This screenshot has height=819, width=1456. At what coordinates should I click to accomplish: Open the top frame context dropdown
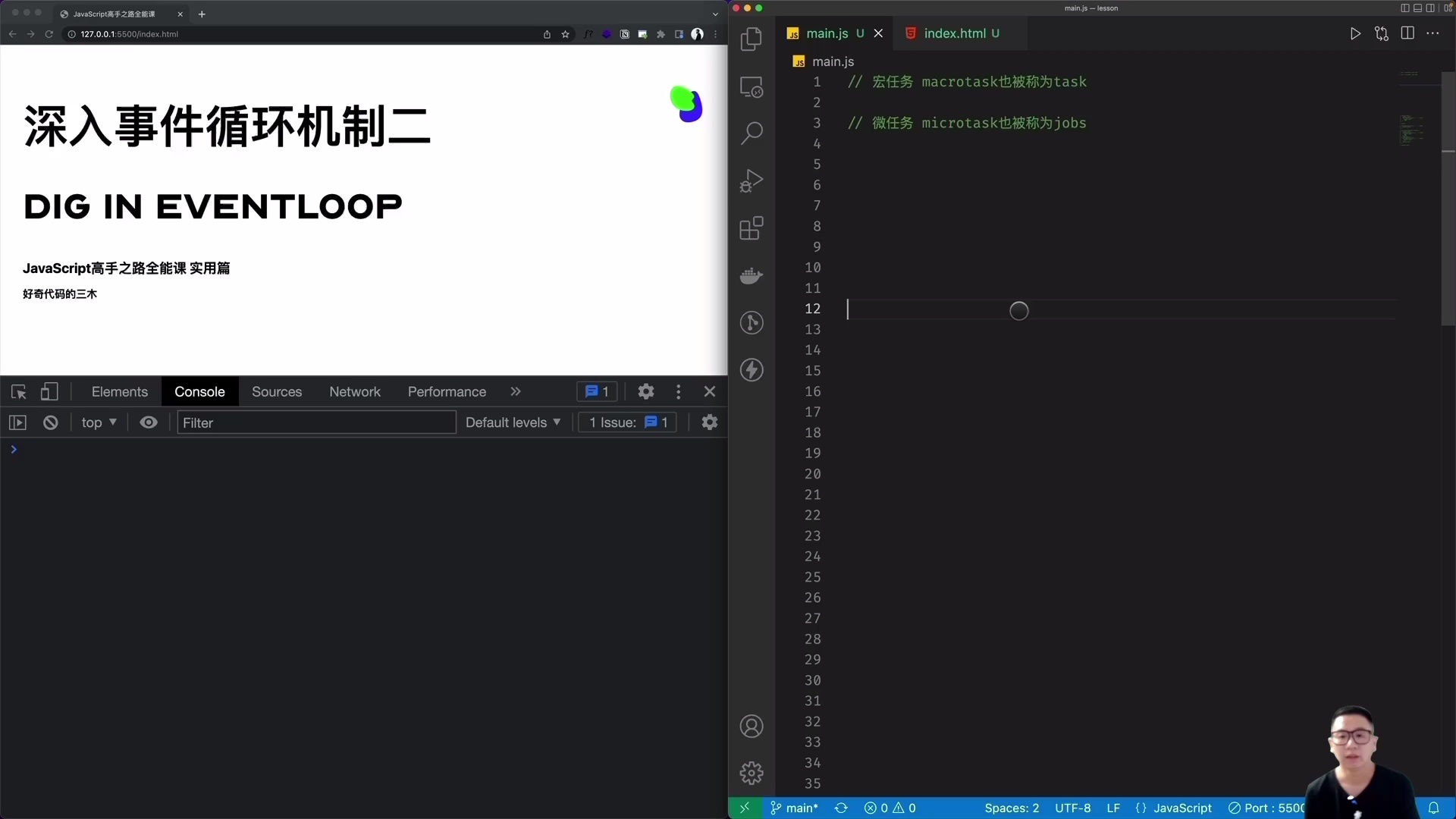coord(99,422)
